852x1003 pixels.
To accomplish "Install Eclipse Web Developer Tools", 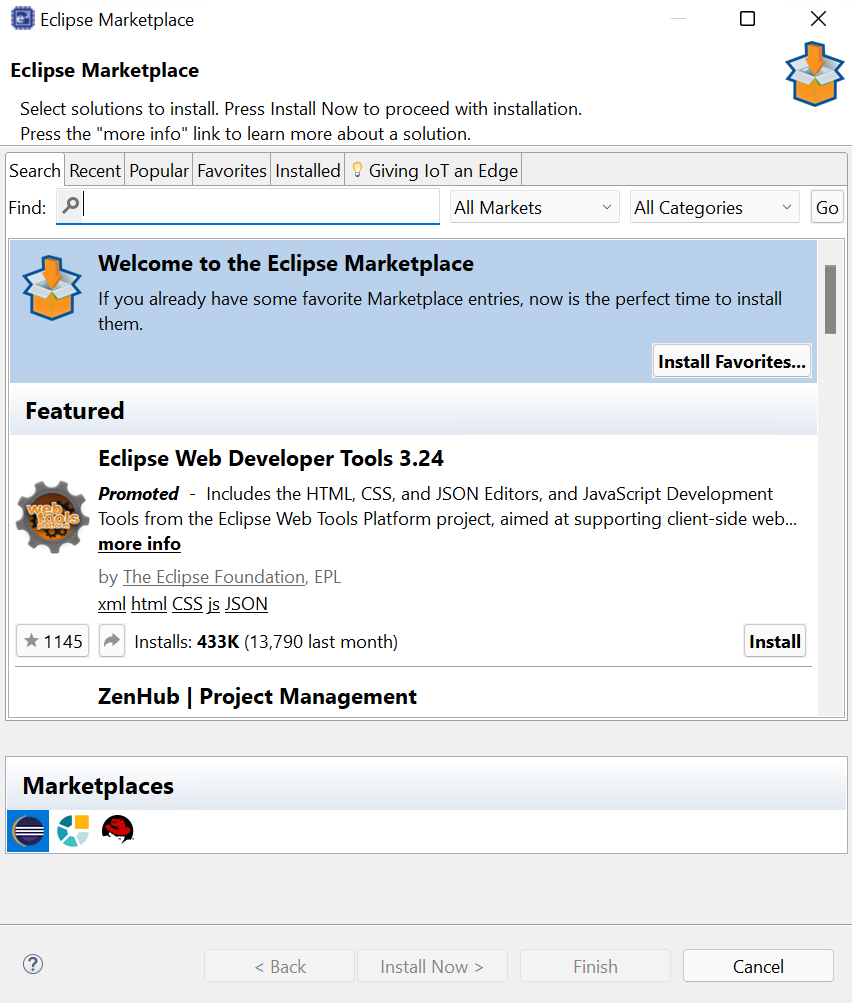I will click(x=775, y=641).
